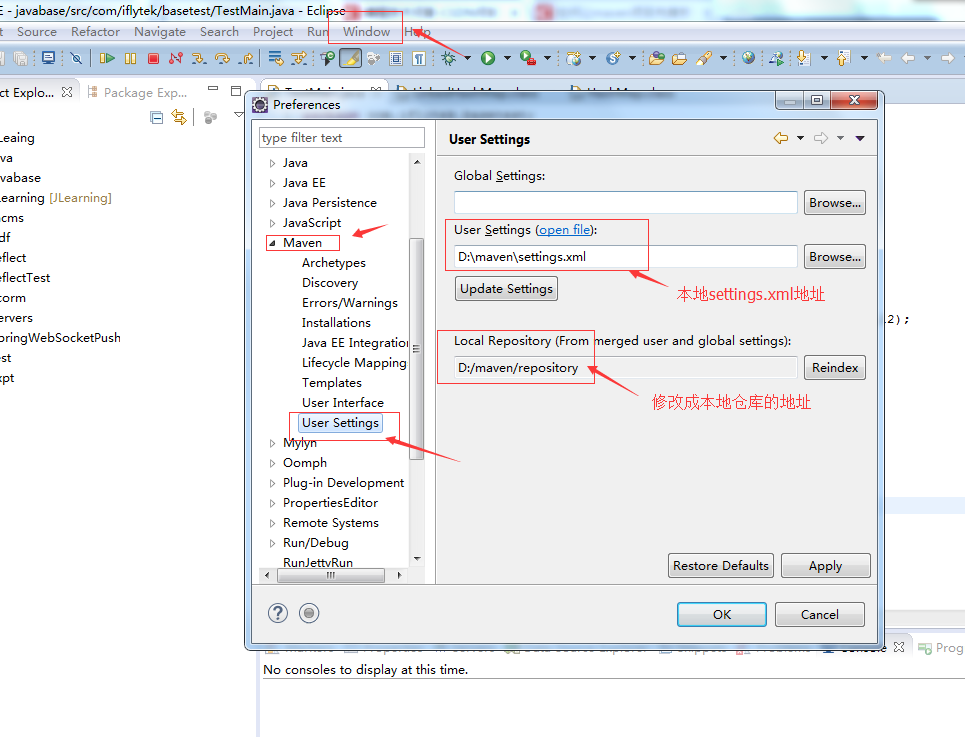Click the Step Into icon

[199, 58]
